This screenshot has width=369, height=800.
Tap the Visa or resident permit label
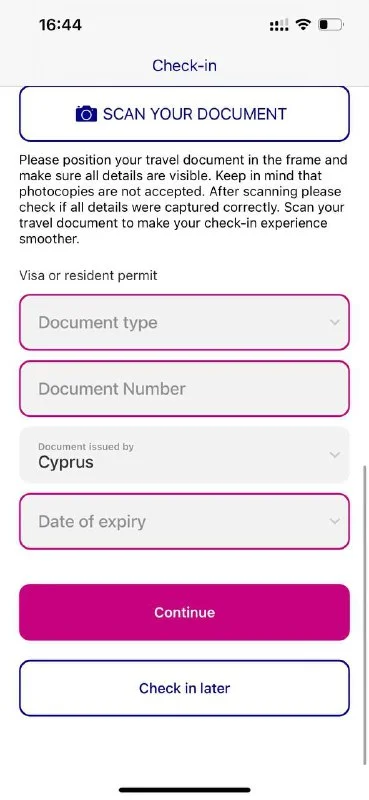click(88, 276)
